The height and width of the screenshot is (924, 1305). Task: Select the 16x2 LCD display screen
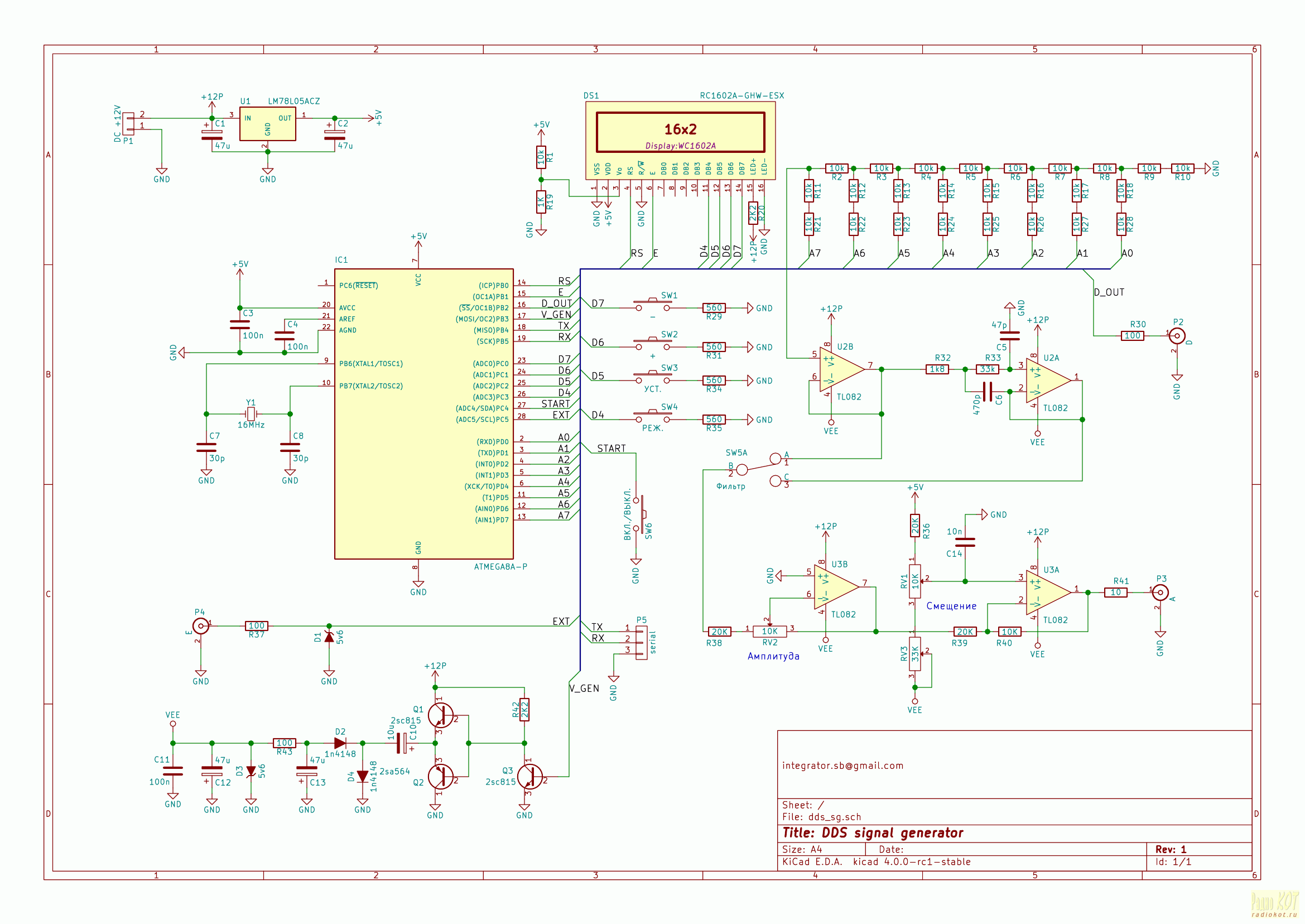tap(680, 132)
